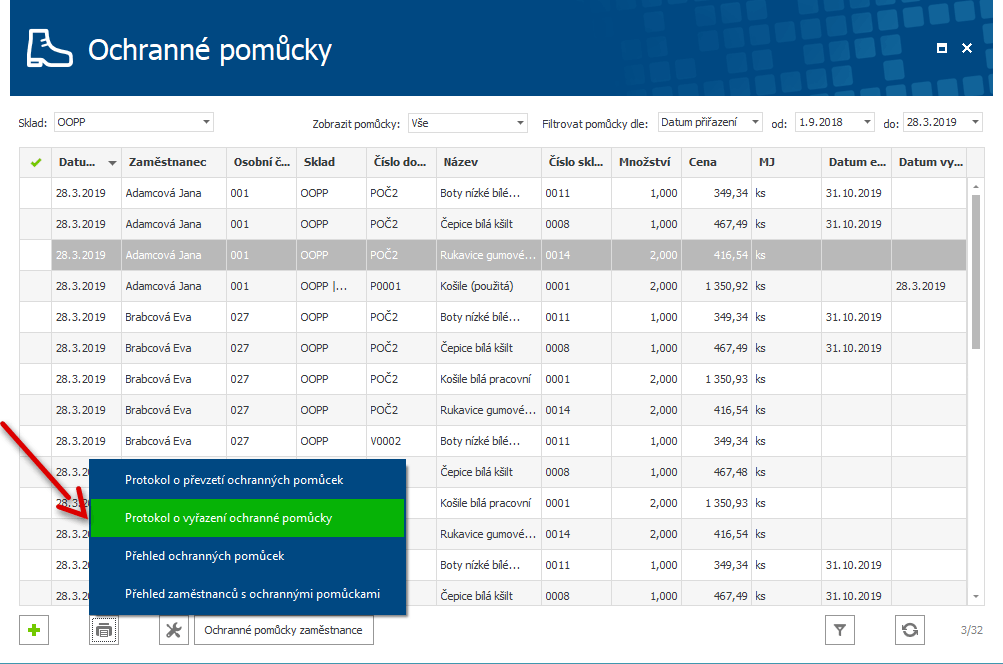Click the boot icon in header
Viewport: 1003px width, 664px height.
click(49, 49)
